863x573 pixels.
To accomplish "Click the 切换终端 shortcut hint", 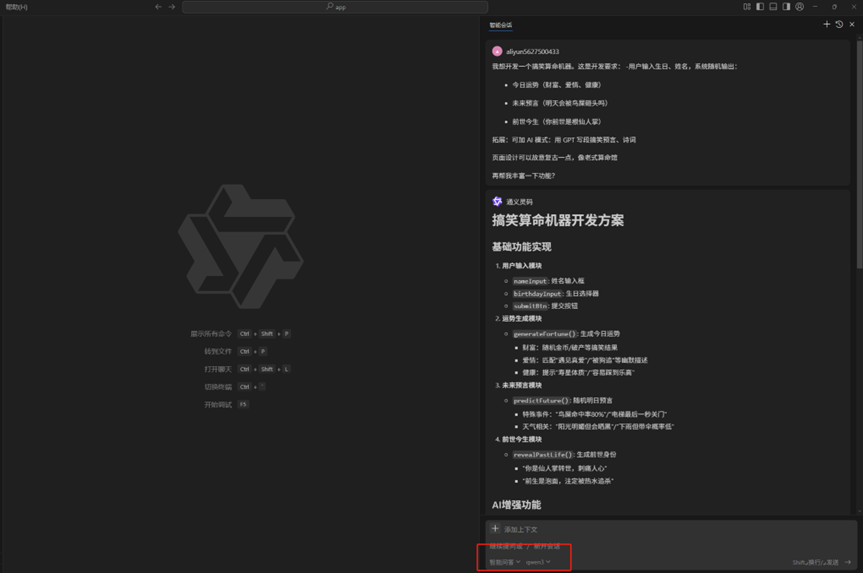I will click(235, 386).
